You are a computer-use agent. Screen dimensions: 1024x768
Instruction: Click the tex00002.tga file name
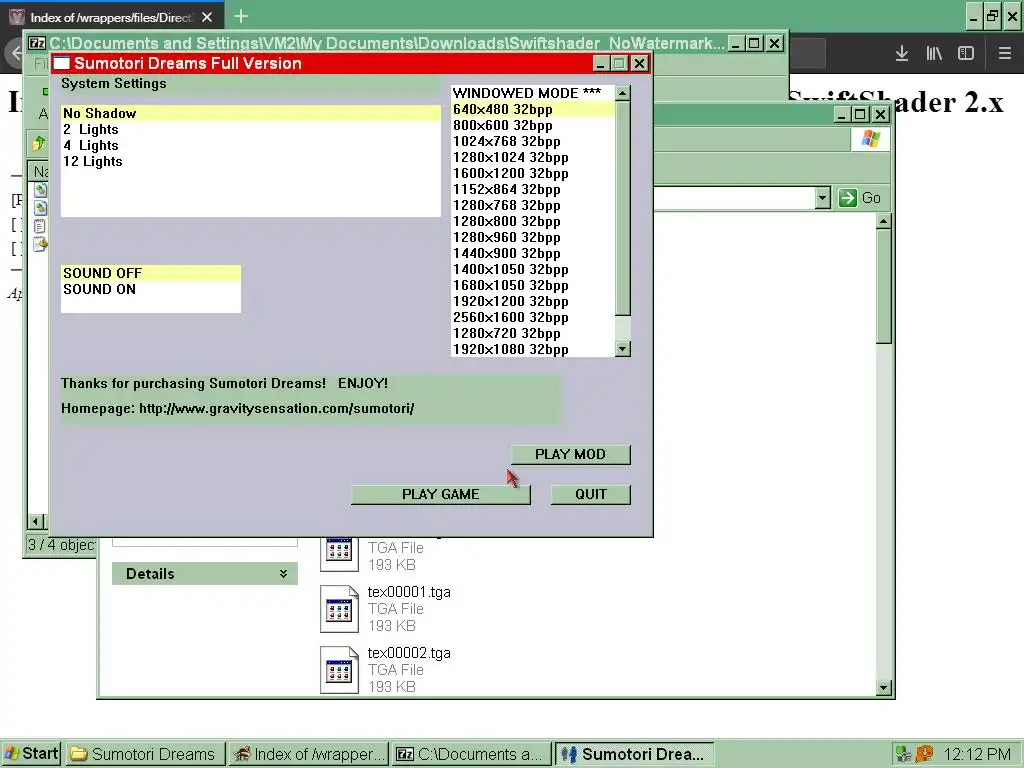pyautogui.click(x=409, y=652)
